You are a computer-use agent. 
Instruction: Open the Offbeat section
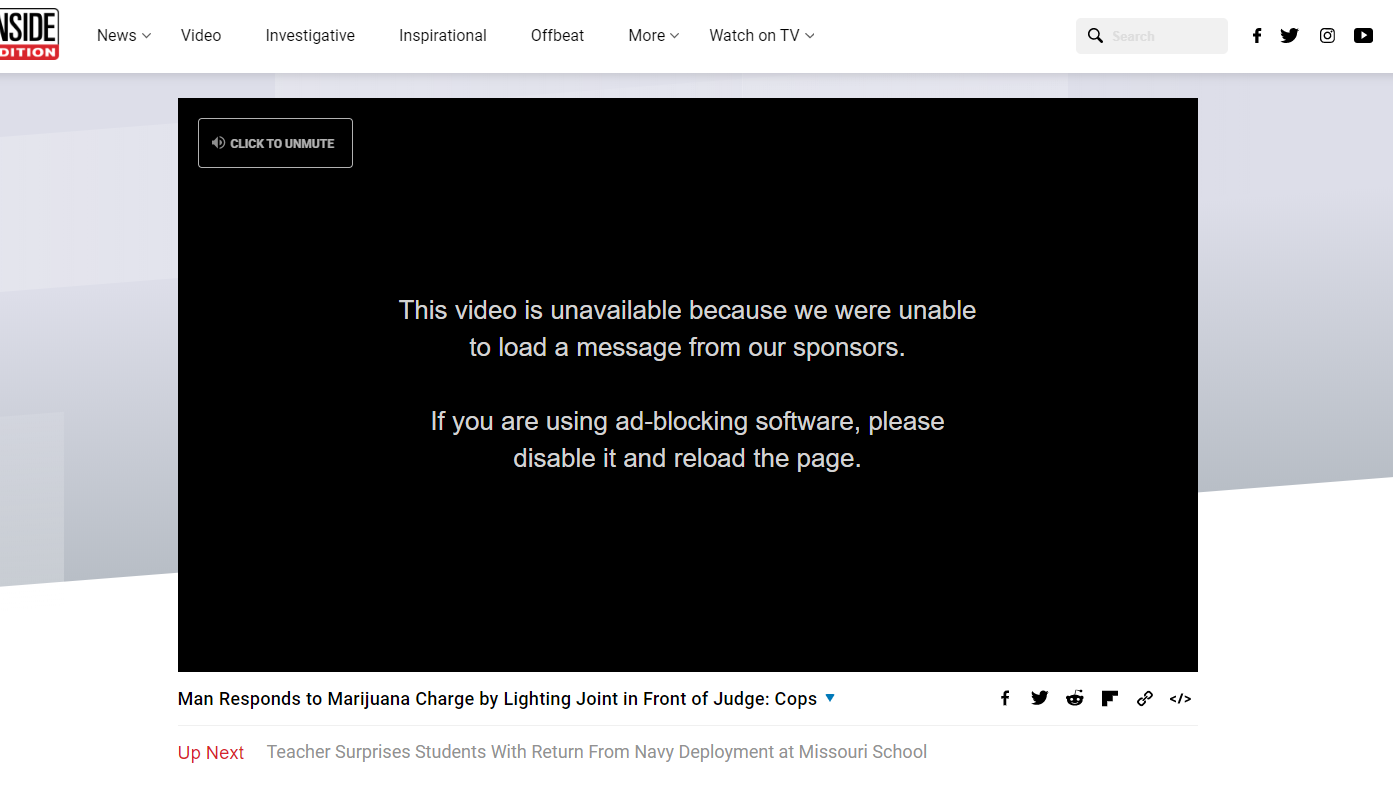coord(557,35)
